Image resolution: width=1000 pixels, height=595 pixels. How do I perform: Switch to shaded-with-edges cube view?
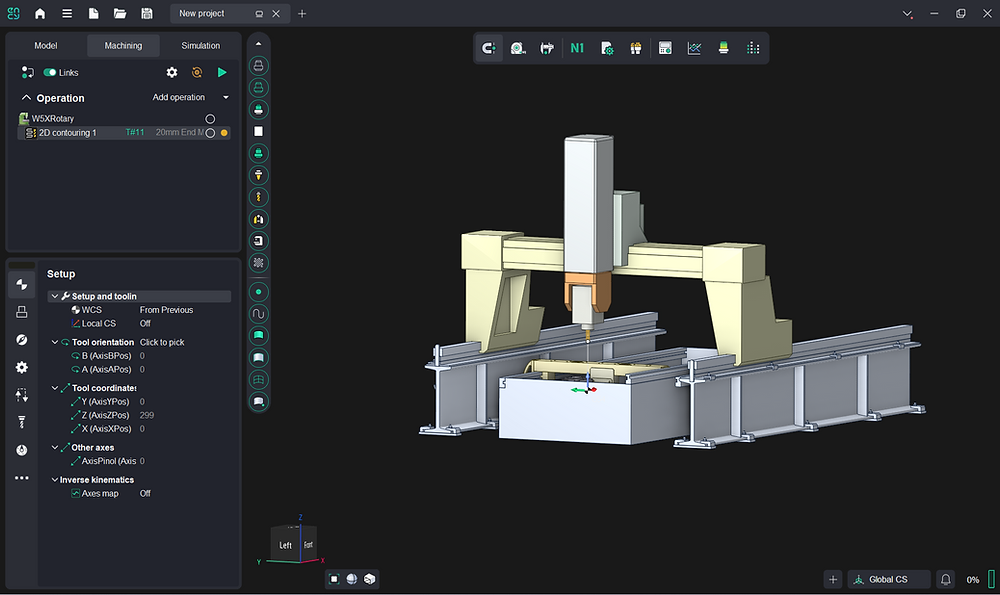tap(369, 579)
